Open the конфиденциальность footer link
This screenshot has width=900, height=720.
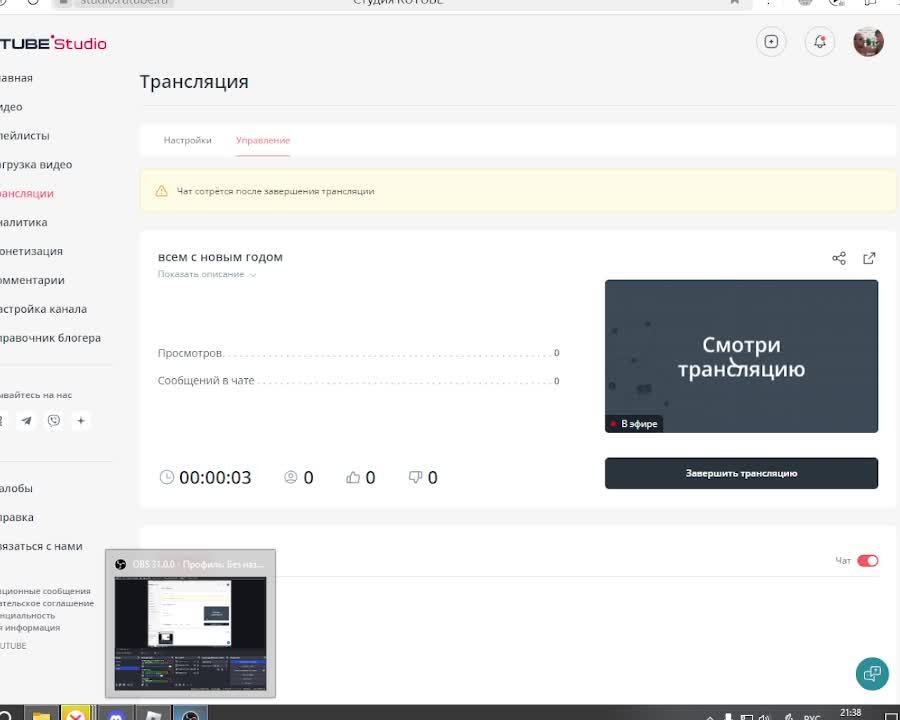pos(28,616)
